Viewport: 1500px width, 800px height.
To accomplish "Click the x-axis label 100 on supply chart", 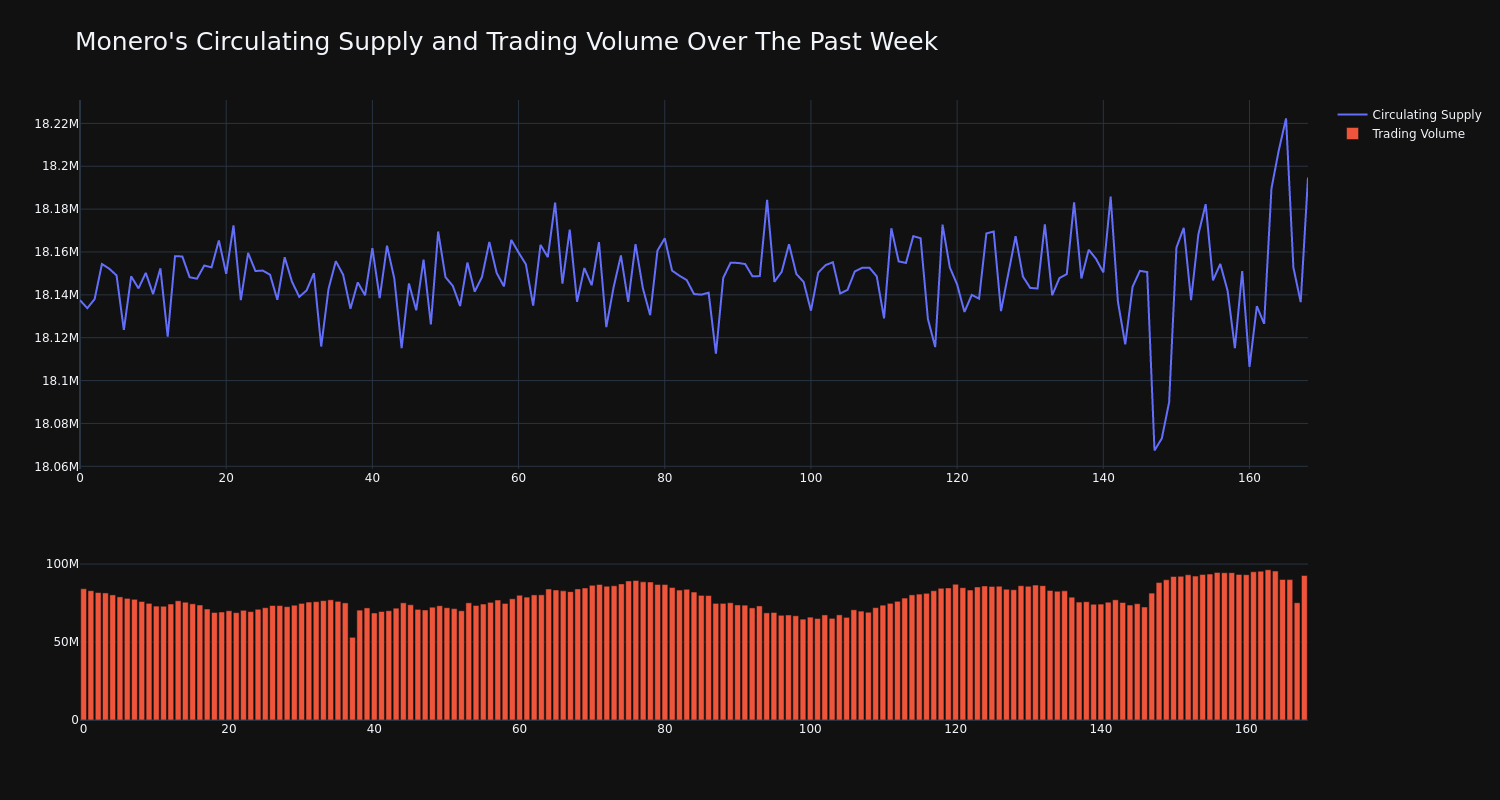I will pyautogui.click(x=810, y=478).
